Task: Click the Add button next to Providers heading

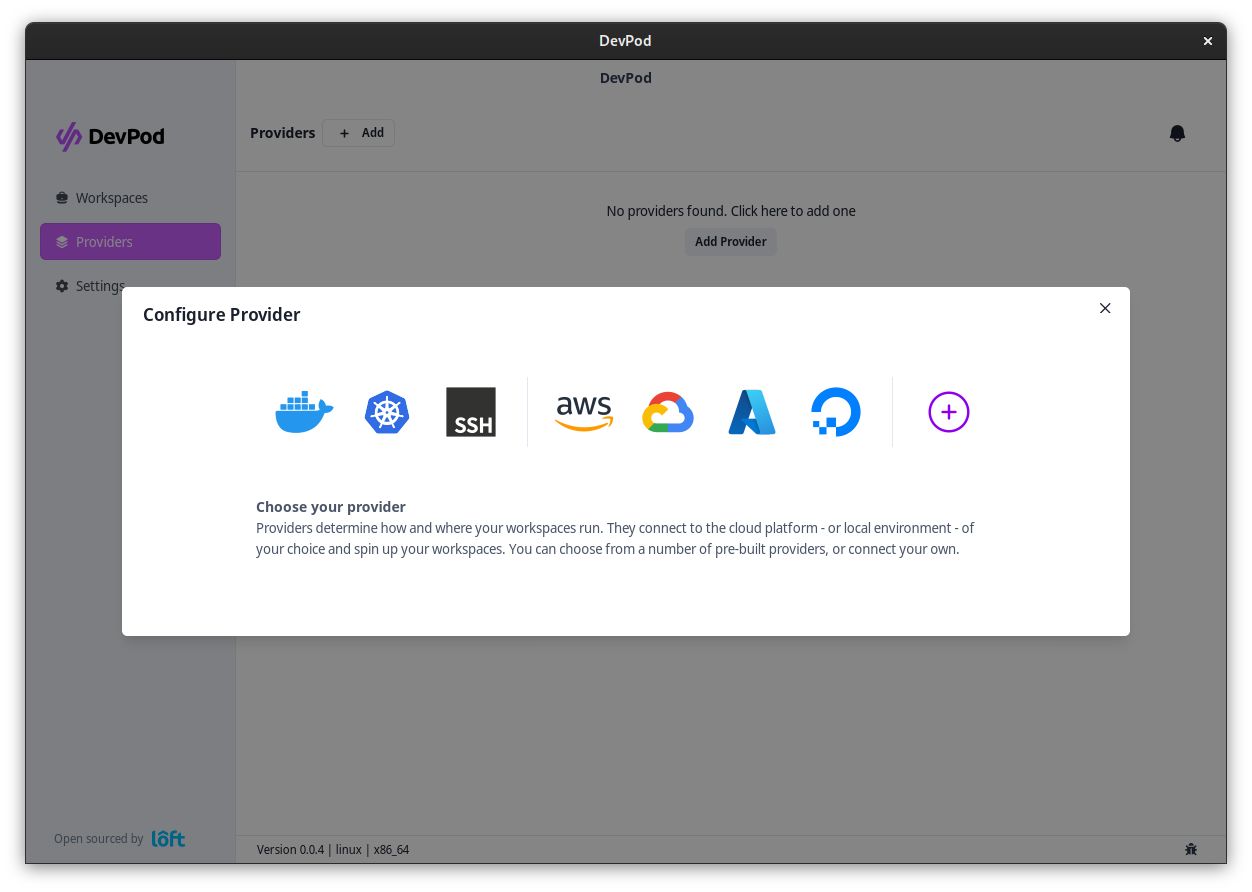Action: pyautogui.click(x=359, y=133)
